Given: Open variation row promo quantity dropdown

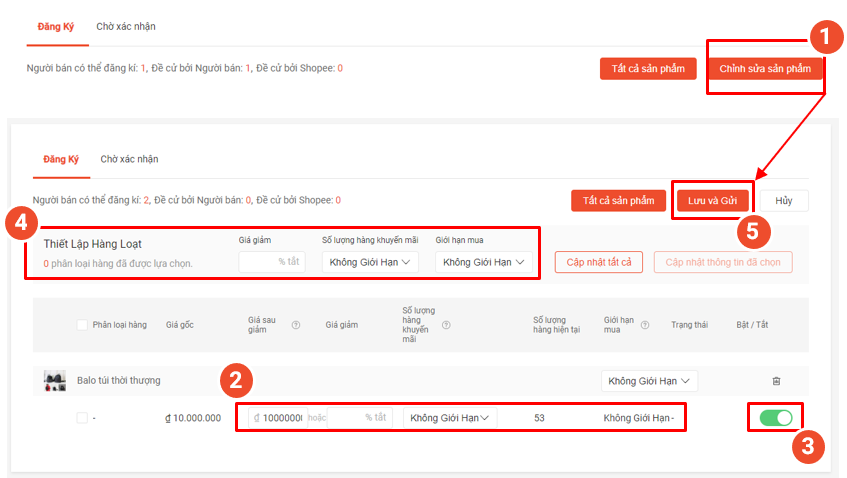Looking at the screenshot, I should point(452,418).
